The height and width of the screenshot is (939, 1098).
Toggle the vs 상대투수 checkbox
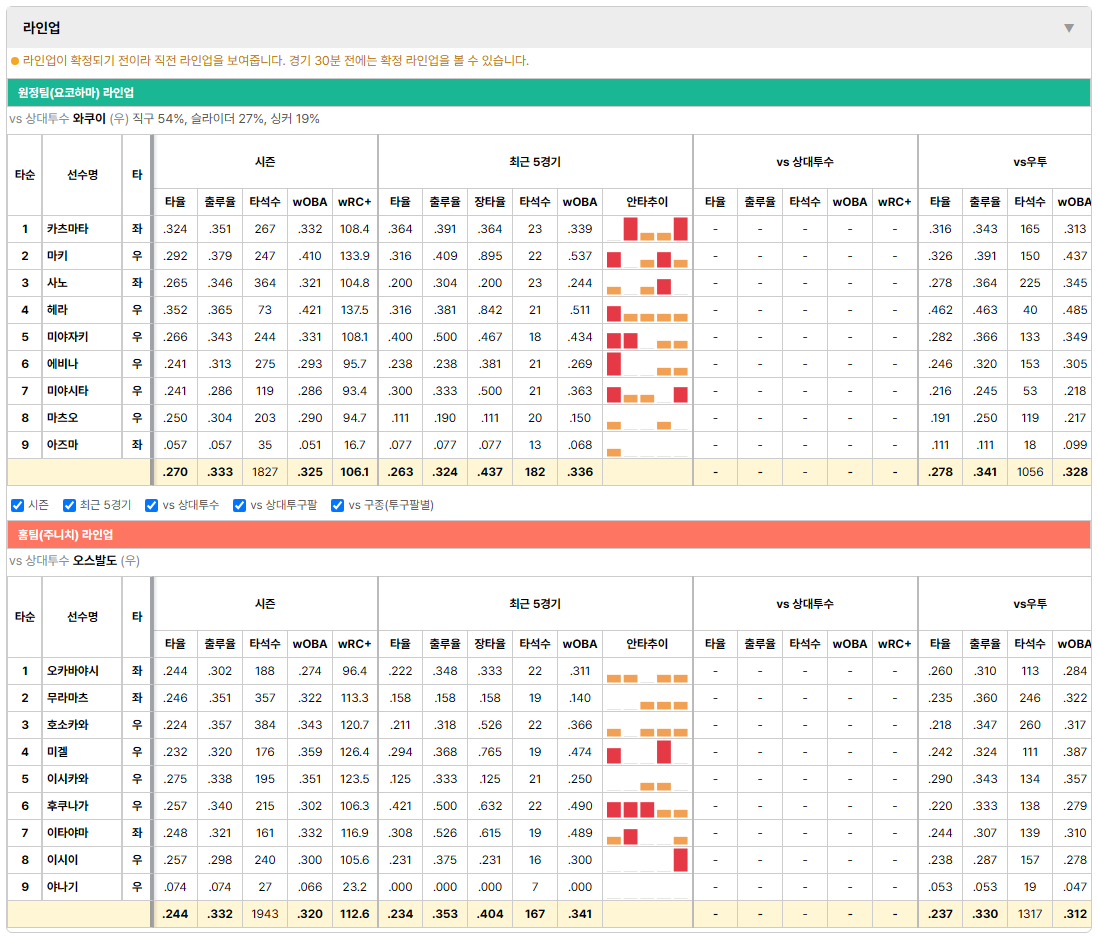tap(151, 506)
